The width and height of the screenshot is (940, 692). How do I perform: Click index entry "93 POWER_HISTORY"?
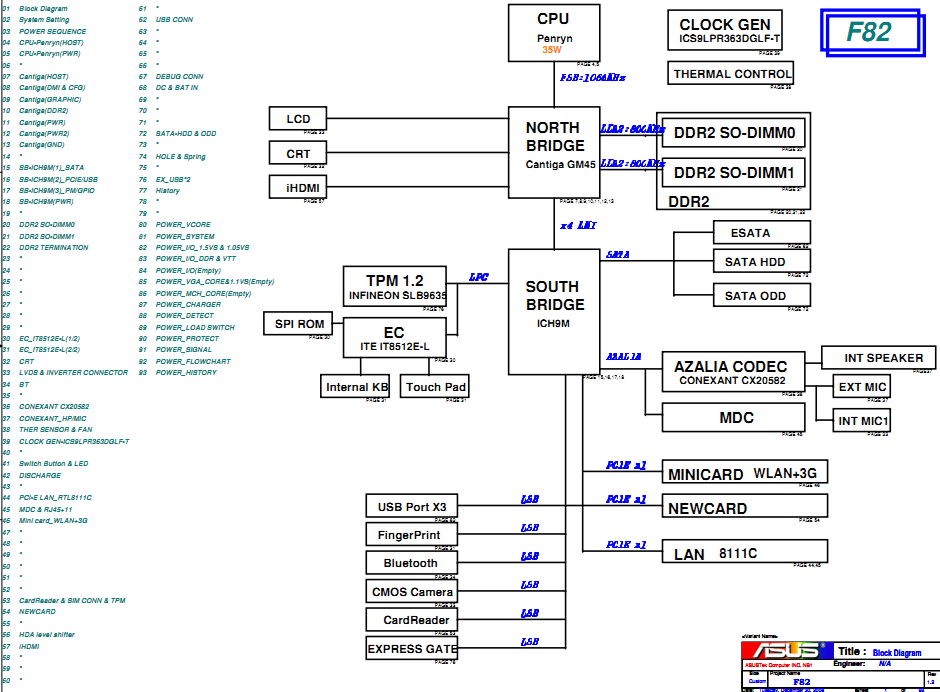[178, 372]
